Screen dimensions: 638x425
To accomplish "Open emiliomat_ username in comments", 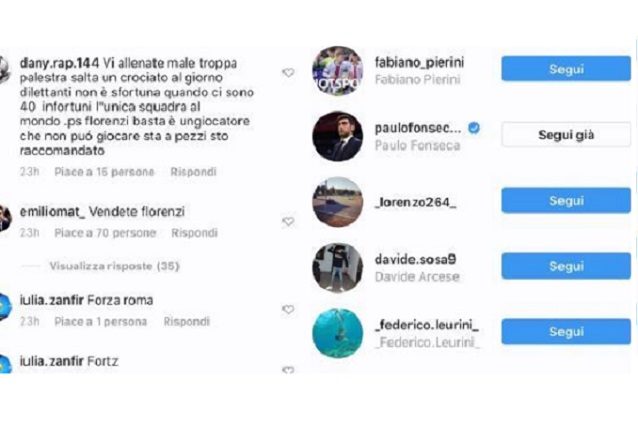I will point(52,211).
